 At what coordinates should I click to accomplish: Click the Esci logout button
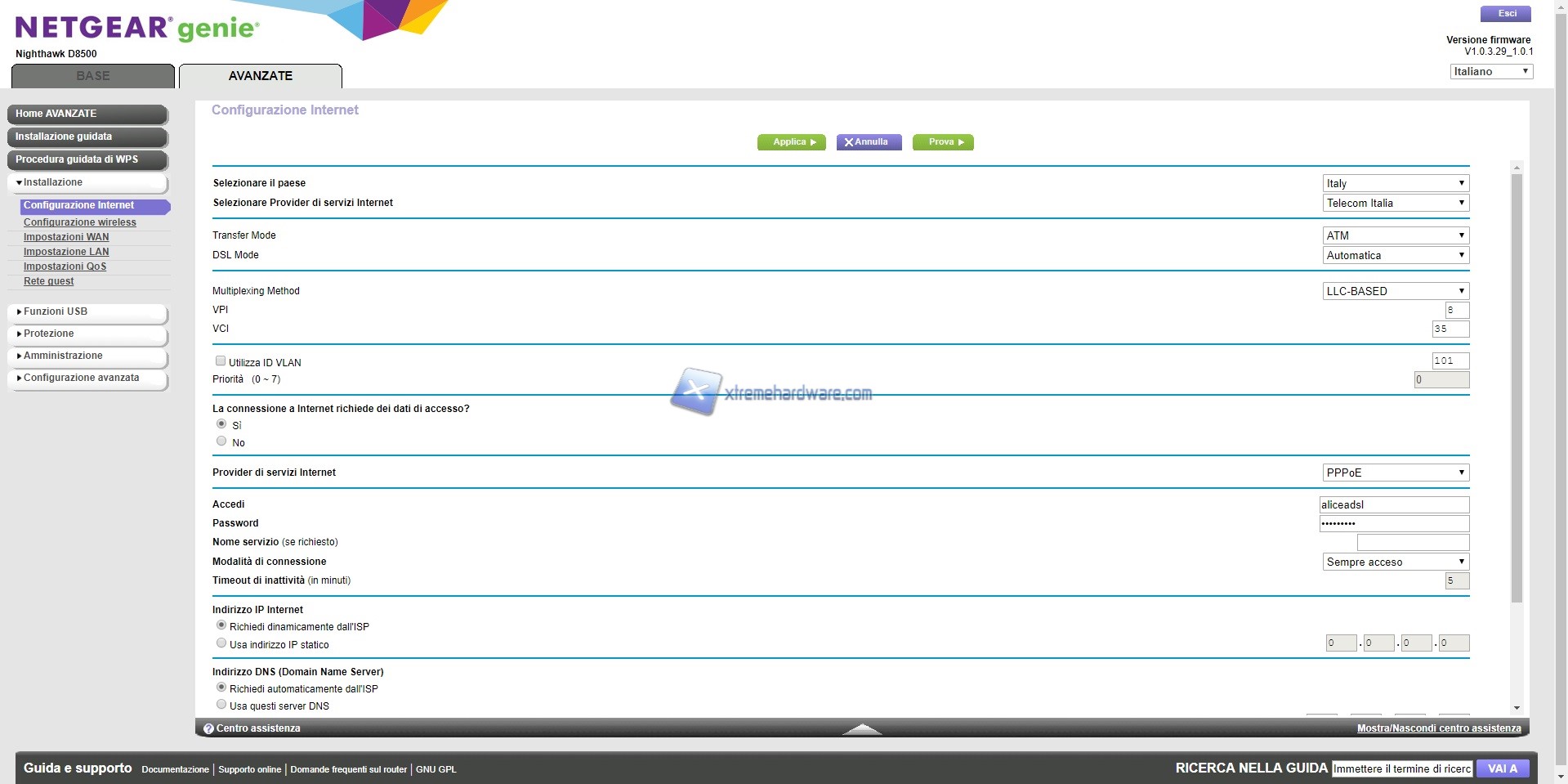pos(1507,14)
